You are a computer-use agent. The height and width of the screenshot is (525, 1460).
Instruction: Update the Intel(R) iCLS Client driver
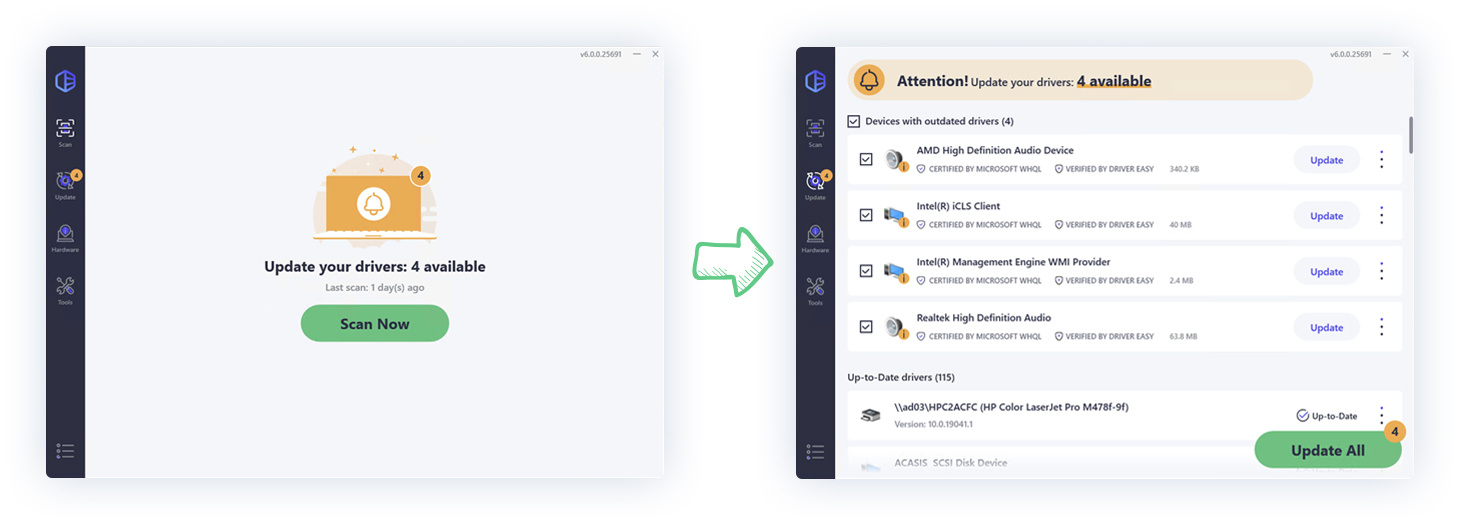tap(1327, 216)
